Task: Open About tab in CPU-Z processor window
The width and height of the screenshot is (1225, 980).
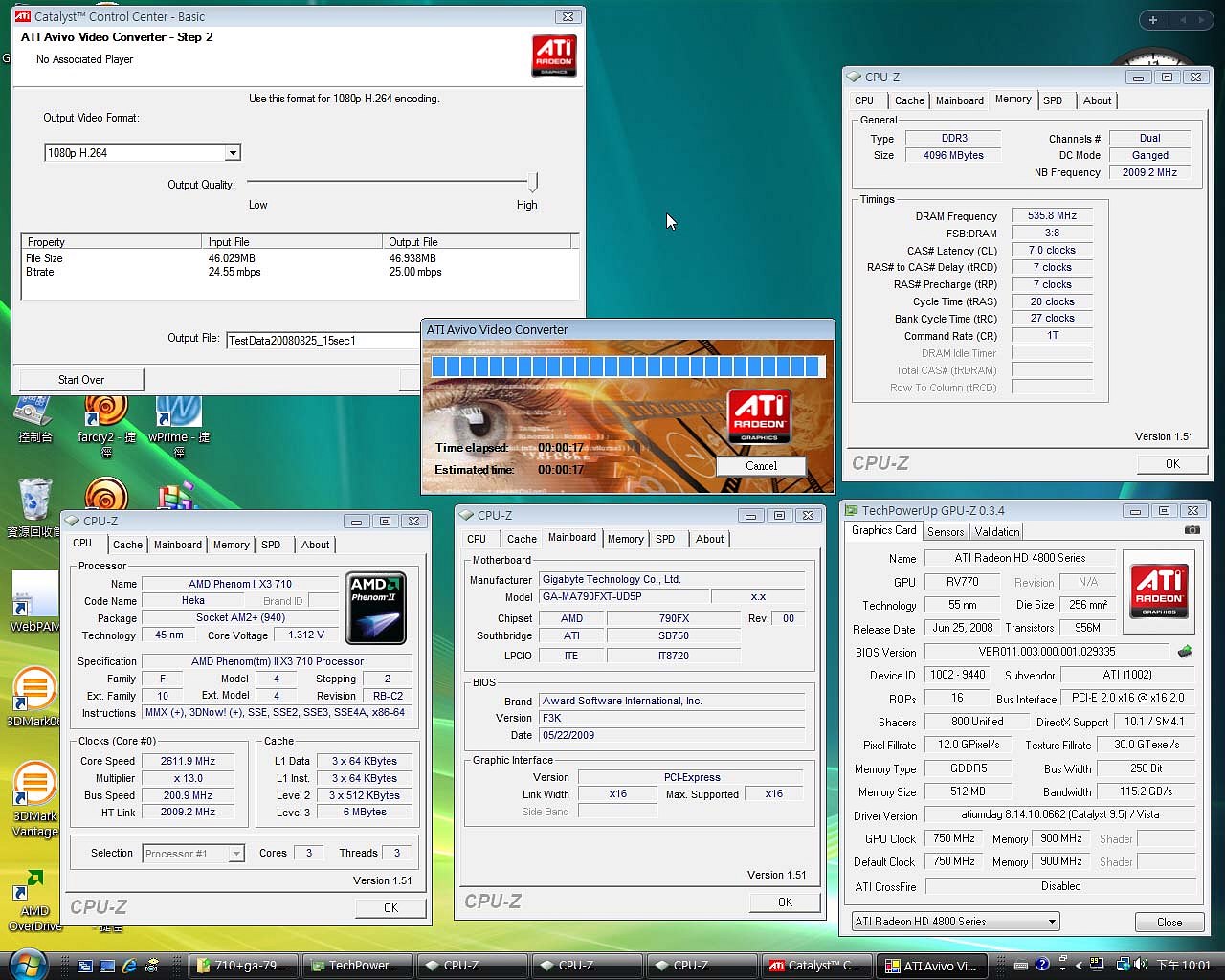Action: 316,545
